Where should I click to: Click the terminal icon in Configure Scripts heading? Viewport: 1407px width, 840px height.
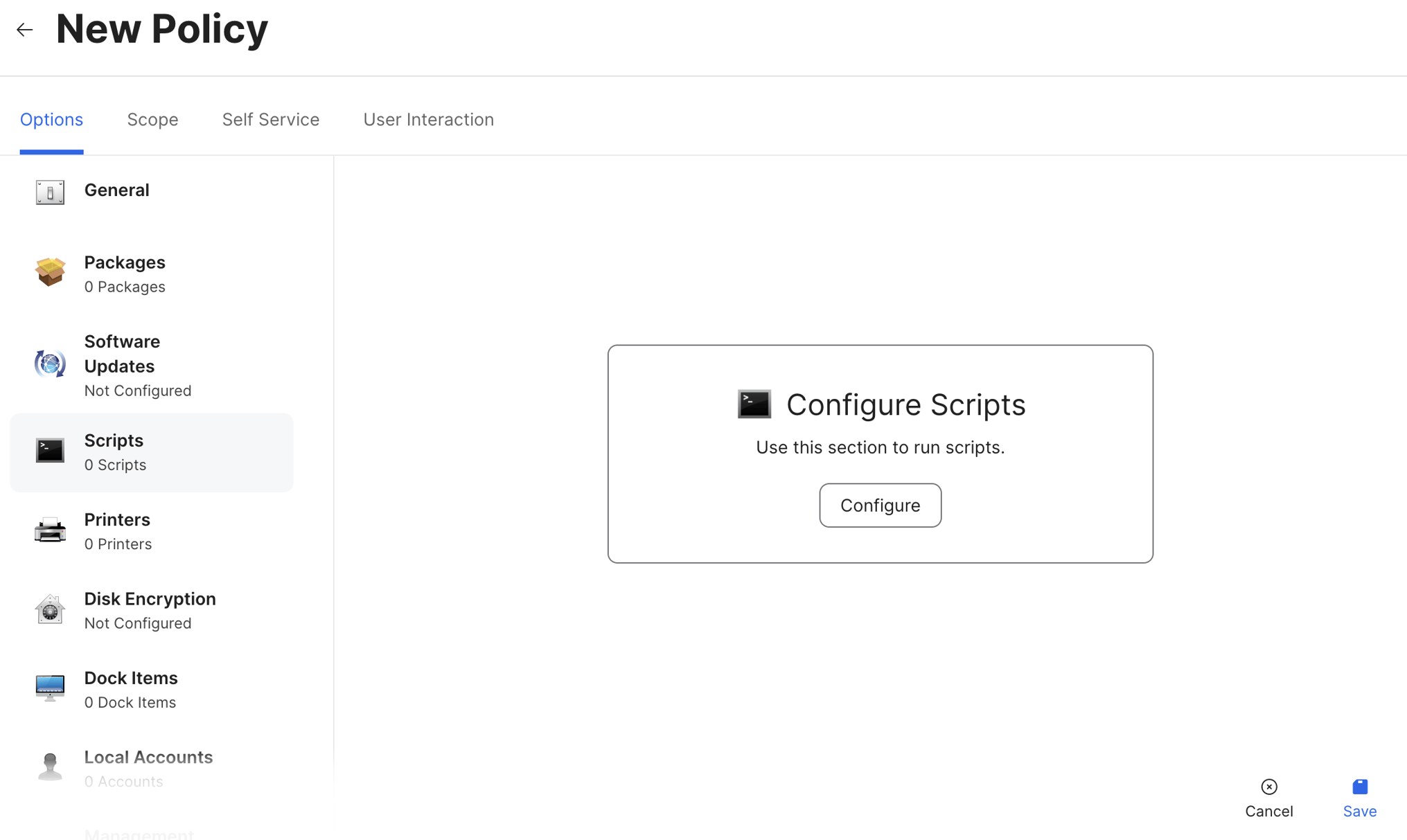pyautogui.click(x=754, y=404)
